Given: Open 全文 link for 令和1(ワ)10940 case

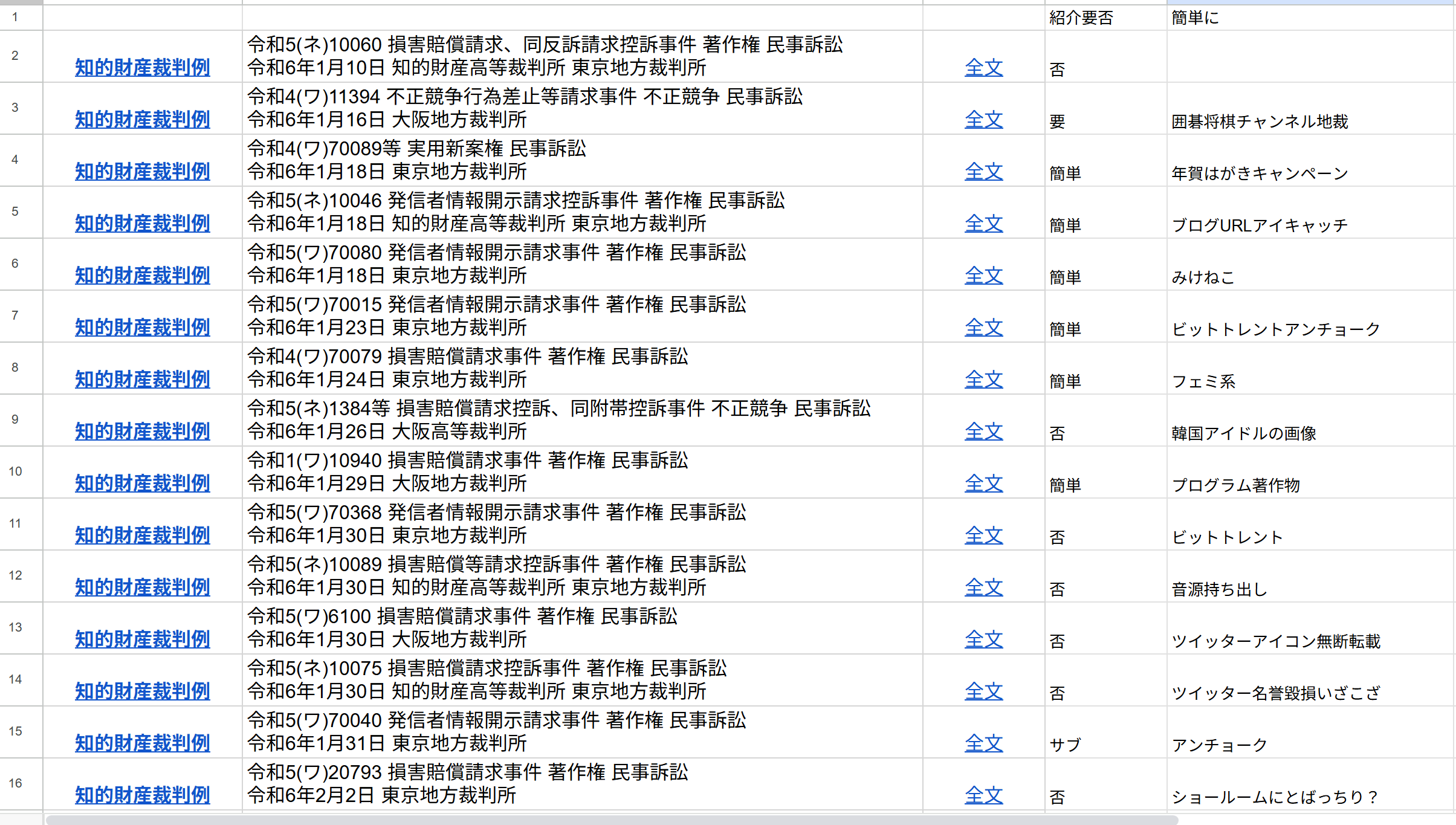Looking at the screenshot, I should [983, 483].
